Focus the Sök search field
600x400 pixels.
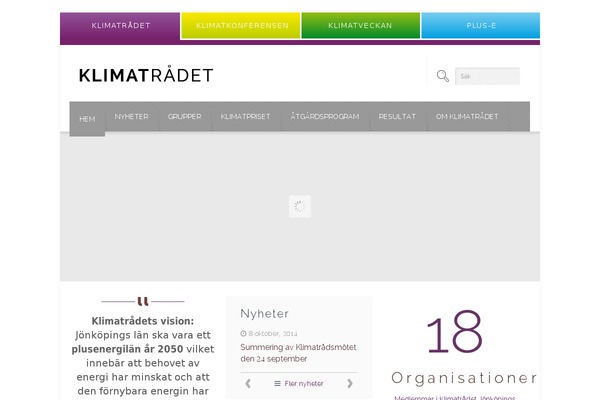(487, 76)
